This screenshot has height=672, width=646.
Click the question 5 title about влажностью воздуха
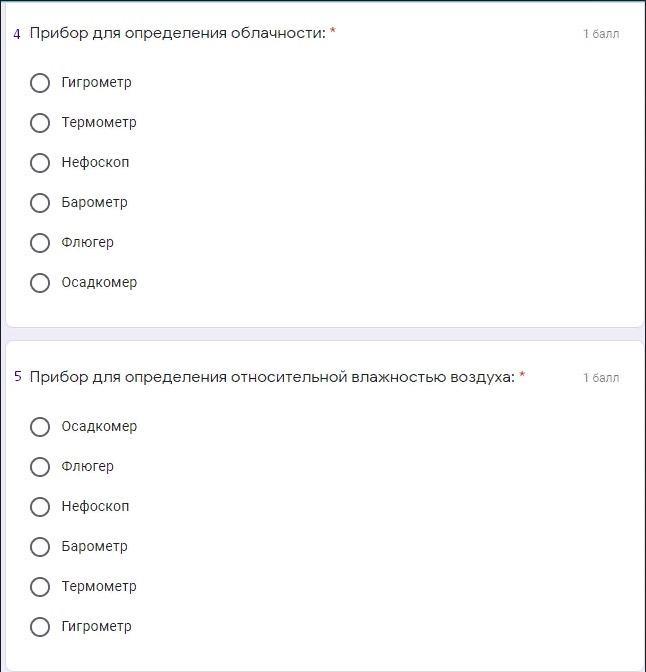(272, 377)
